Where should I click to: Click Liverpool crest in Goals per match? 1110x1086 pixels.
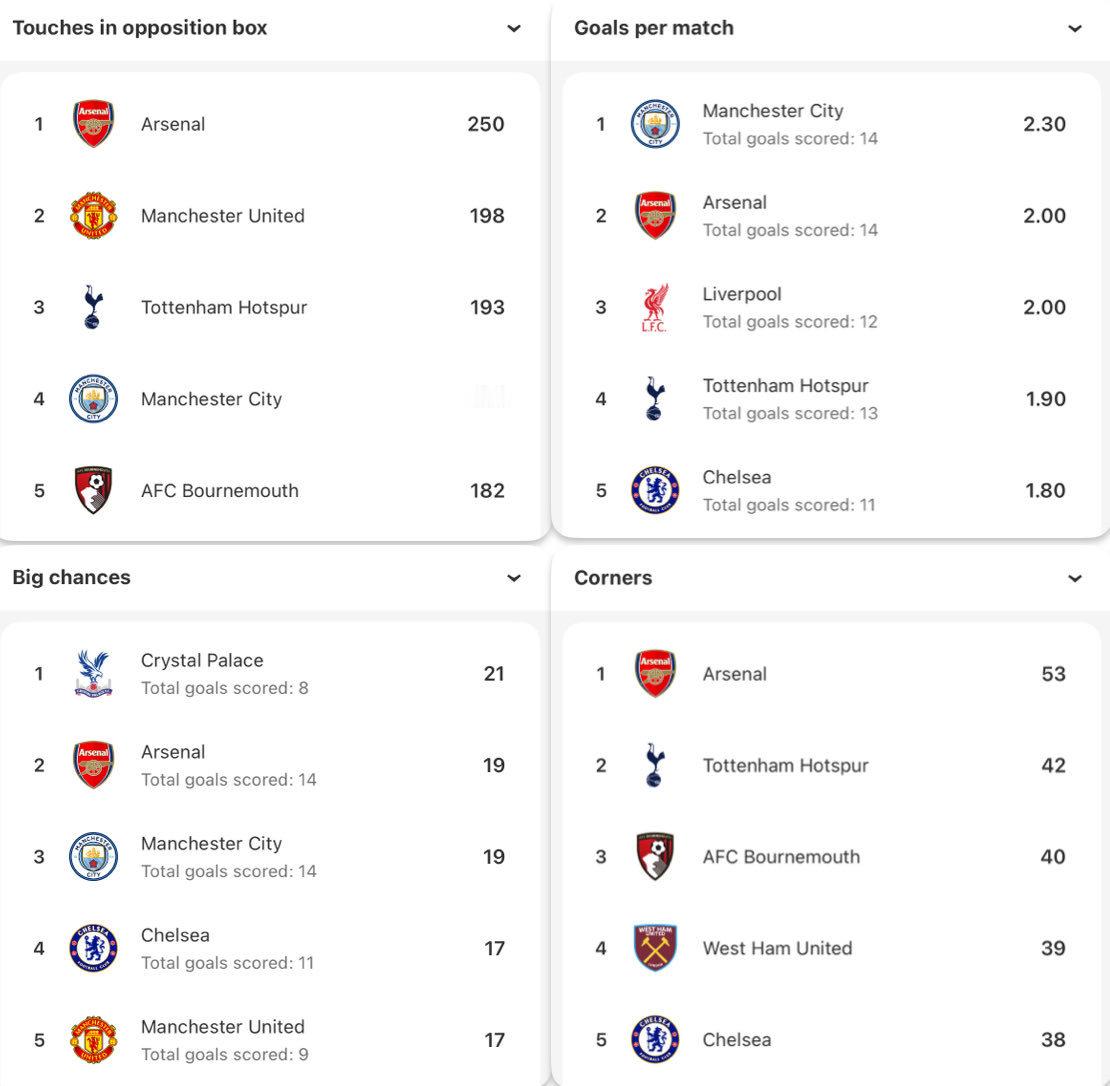pos(655,308)
